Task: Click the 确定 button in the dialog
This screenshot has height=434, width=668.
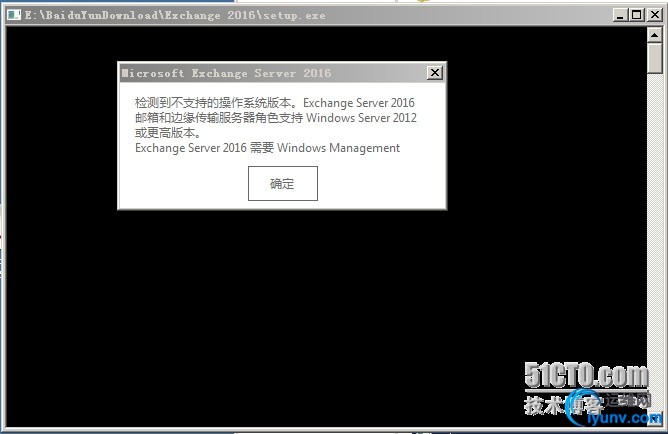Action: 283,184
